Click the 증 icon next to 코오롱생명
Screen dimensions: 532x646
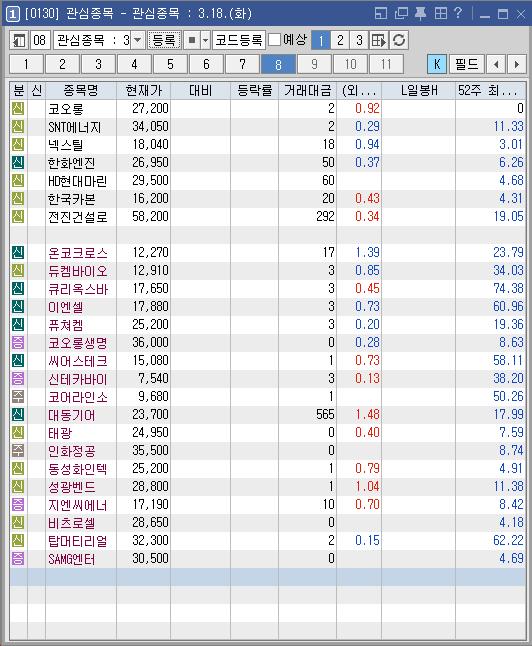18,343
